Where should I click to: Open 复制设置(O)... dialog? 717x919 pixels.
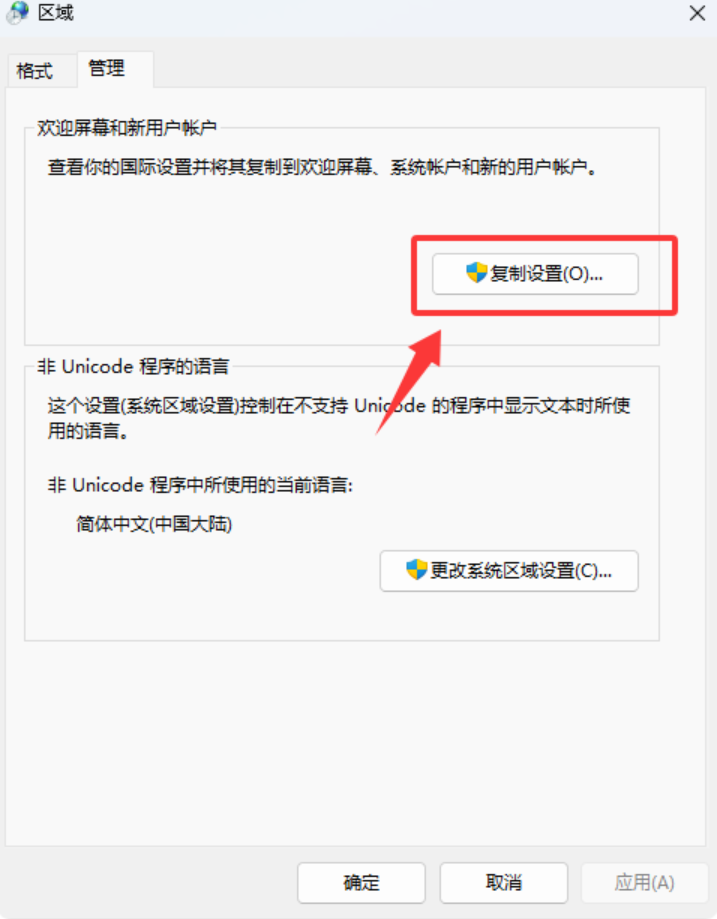point(535,274)
